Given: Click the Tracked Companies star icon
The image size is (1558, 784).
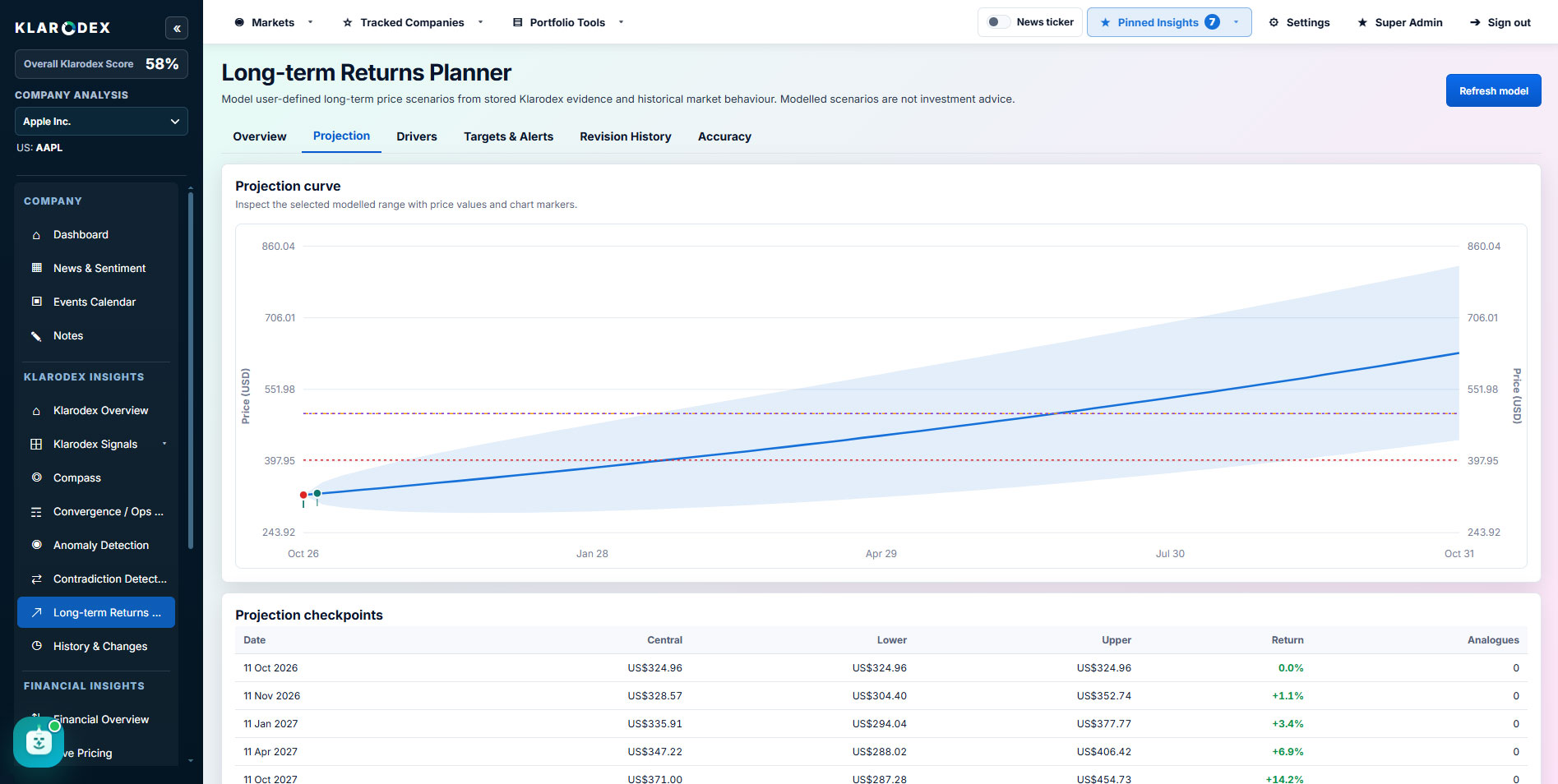Looking at the screenshot, I should click(348, 22).
